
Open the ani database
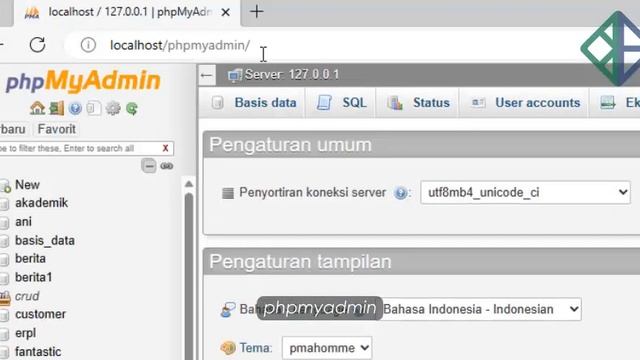pyautogui.click(x=23, y=222)
